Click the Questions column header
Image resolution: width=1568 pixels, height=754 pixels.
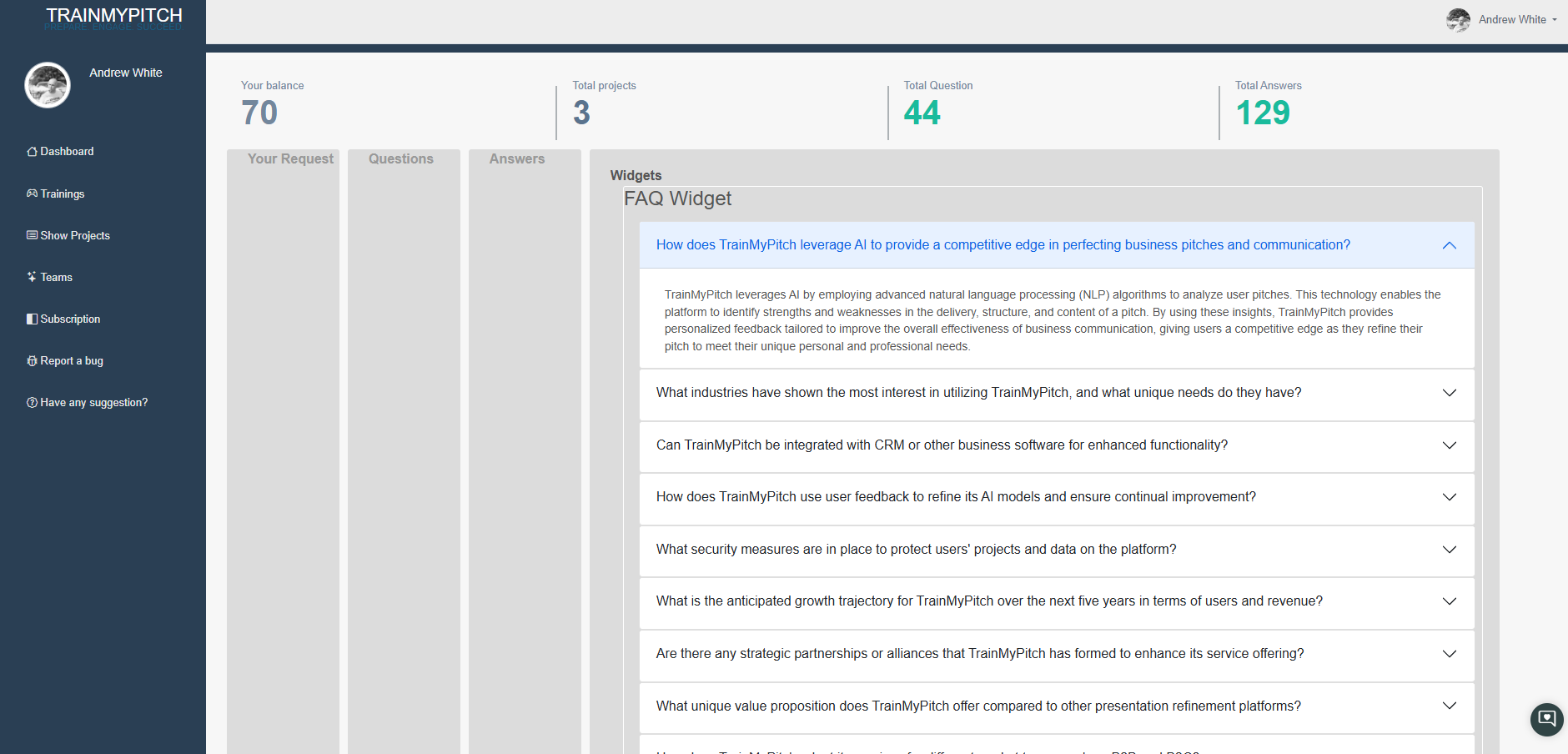[x=401, y=158]
